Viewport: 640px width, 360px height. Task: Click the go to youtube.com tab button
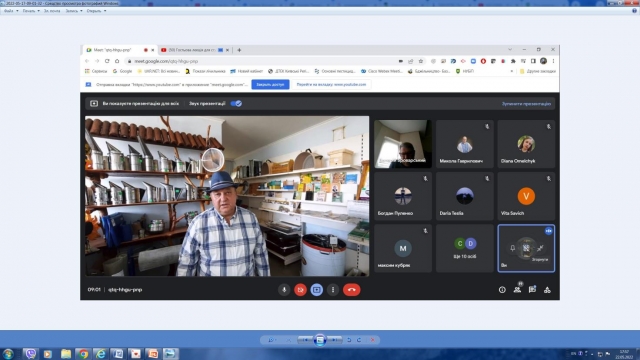point(331,84)
